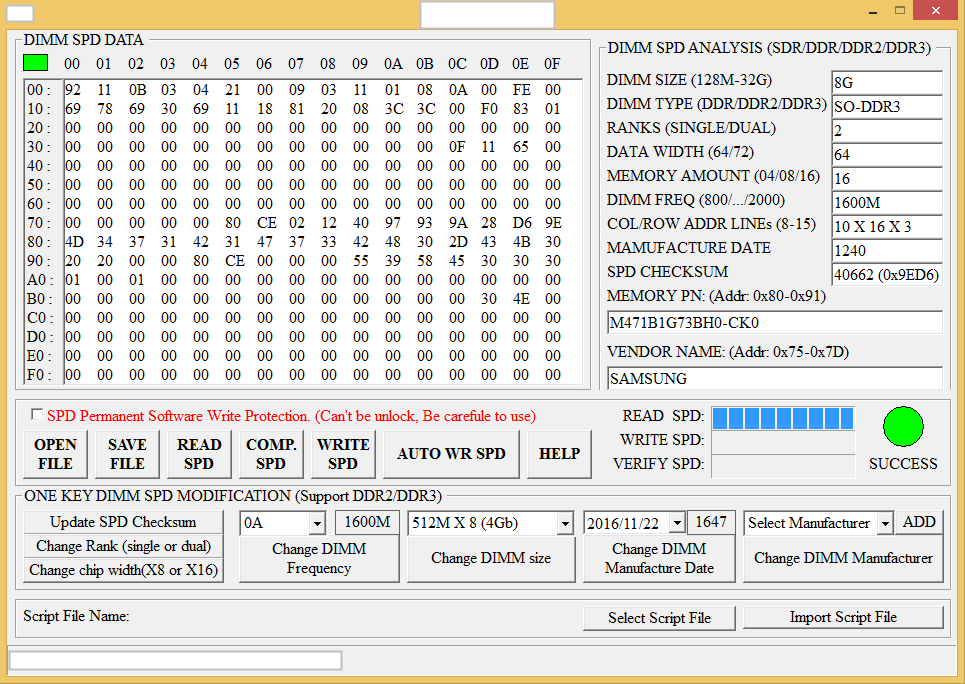Image resolution: width=965 pixels, height=684 pixels.
Task: Click the READ SPD button
Action: point(199,454)
